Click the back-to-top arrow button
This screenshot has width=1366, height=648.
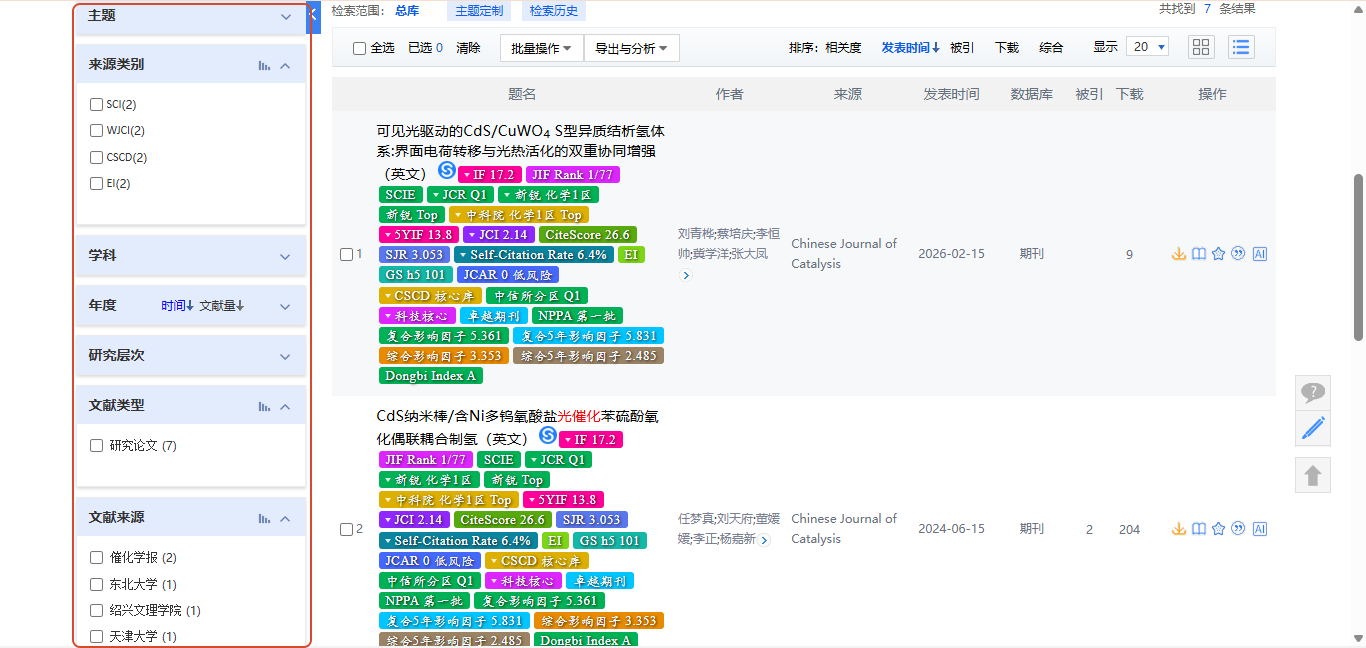(x=1313, y=475)
